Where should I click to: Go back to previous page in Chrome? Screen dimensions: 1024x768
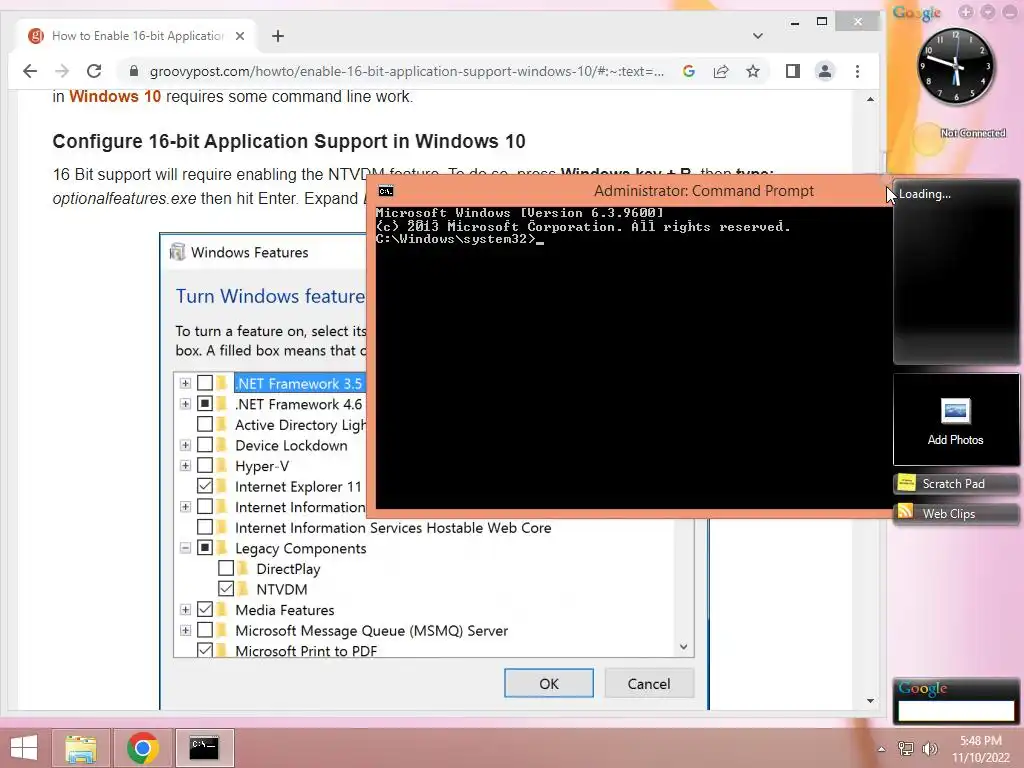click(x=30, y=71)
